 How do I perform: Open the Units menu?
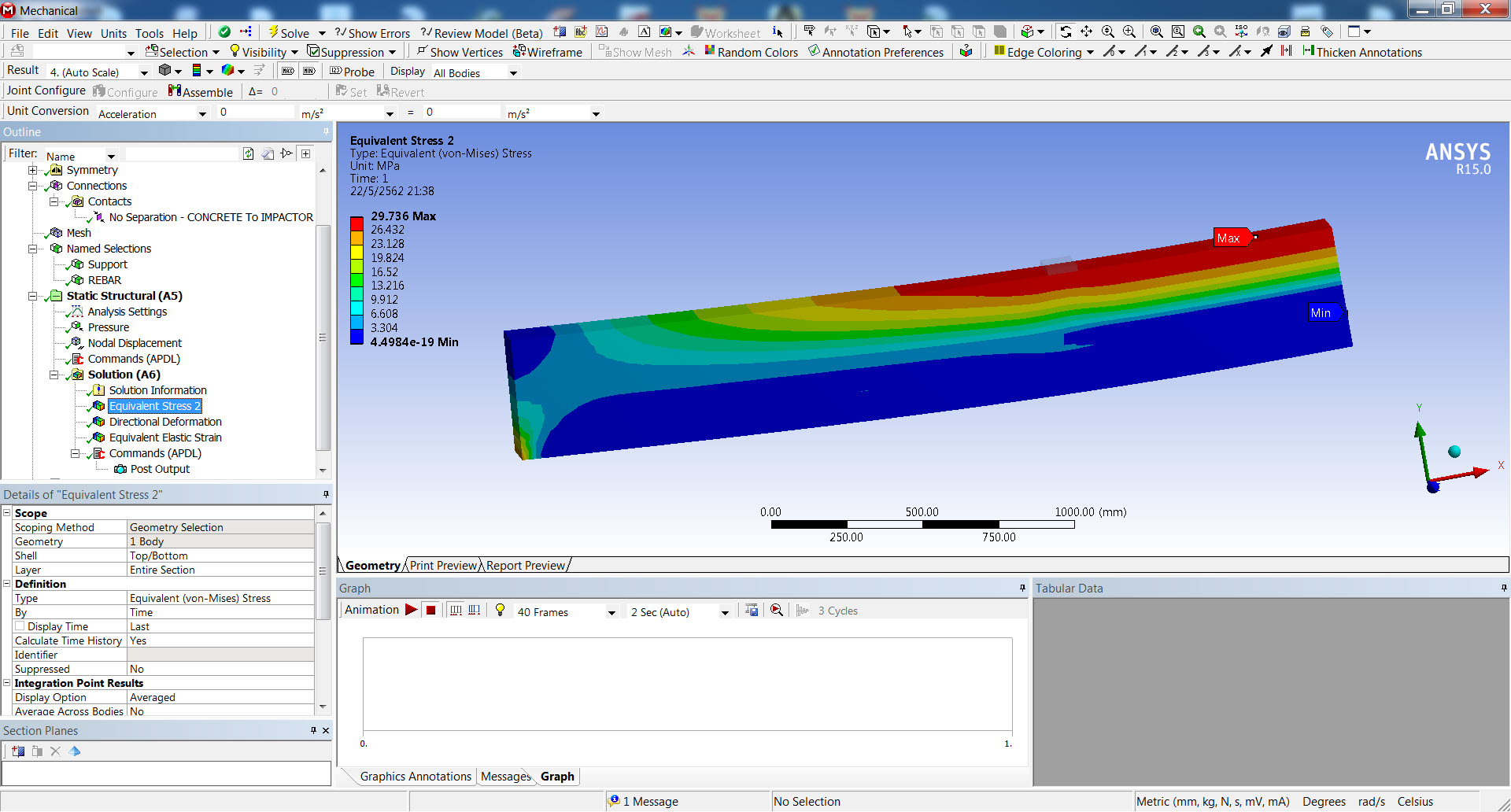pos(113,33)
